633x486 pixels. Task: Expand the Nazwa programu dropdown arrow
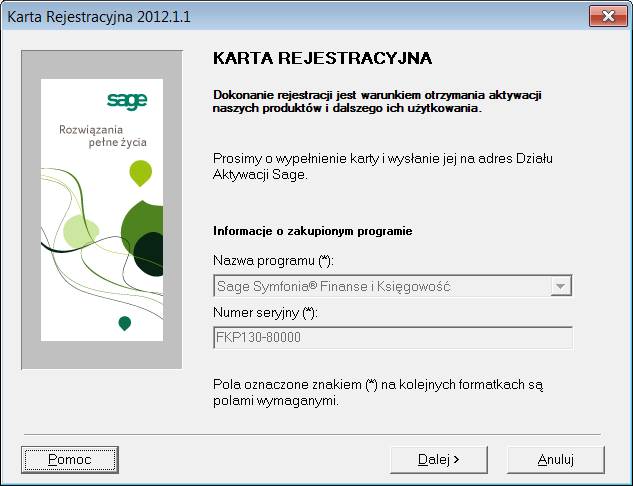click(561, 286)
